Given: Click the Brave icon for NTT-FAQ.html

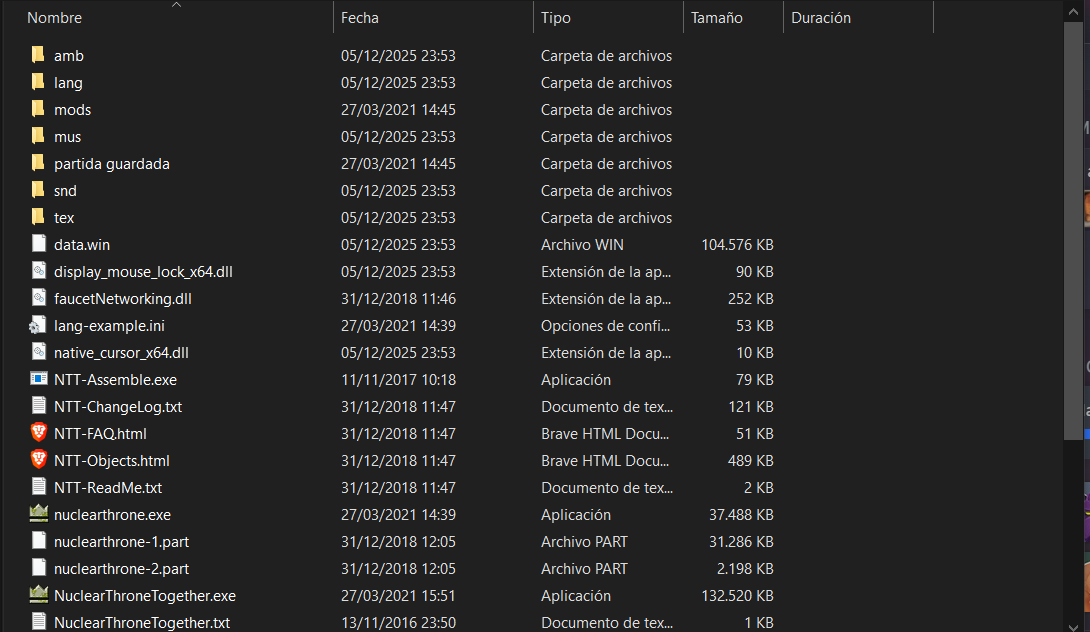Looking at the screenshot, I should [x=39, y=433].
